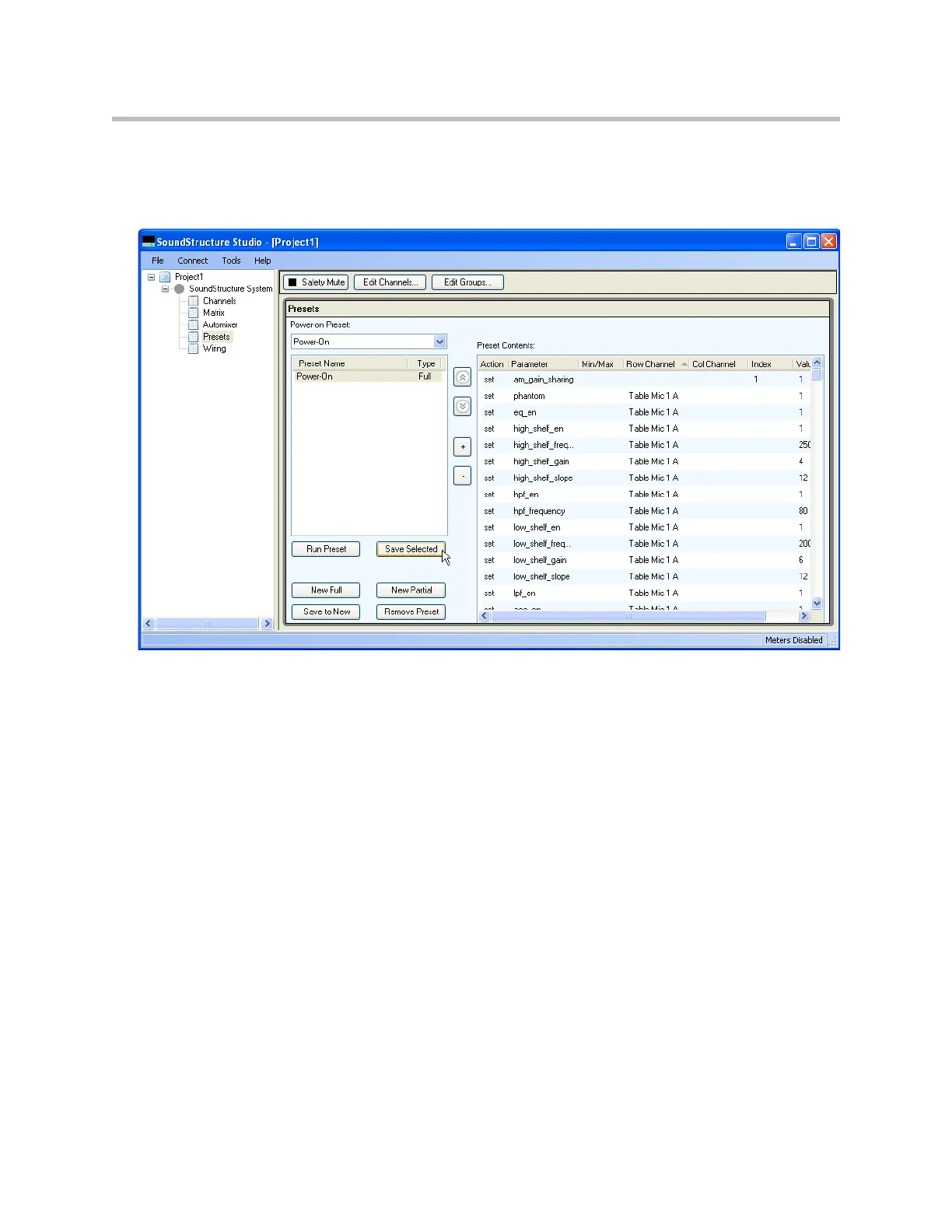Click the Matrix page icon in the tree

(194, 313)
